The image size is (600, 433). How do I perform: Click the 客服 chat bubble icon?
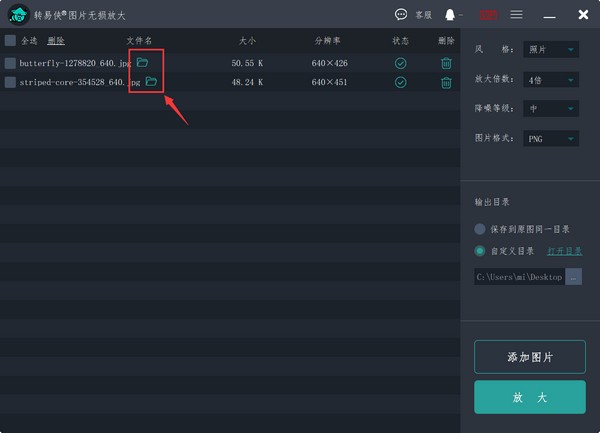point(402,15)
